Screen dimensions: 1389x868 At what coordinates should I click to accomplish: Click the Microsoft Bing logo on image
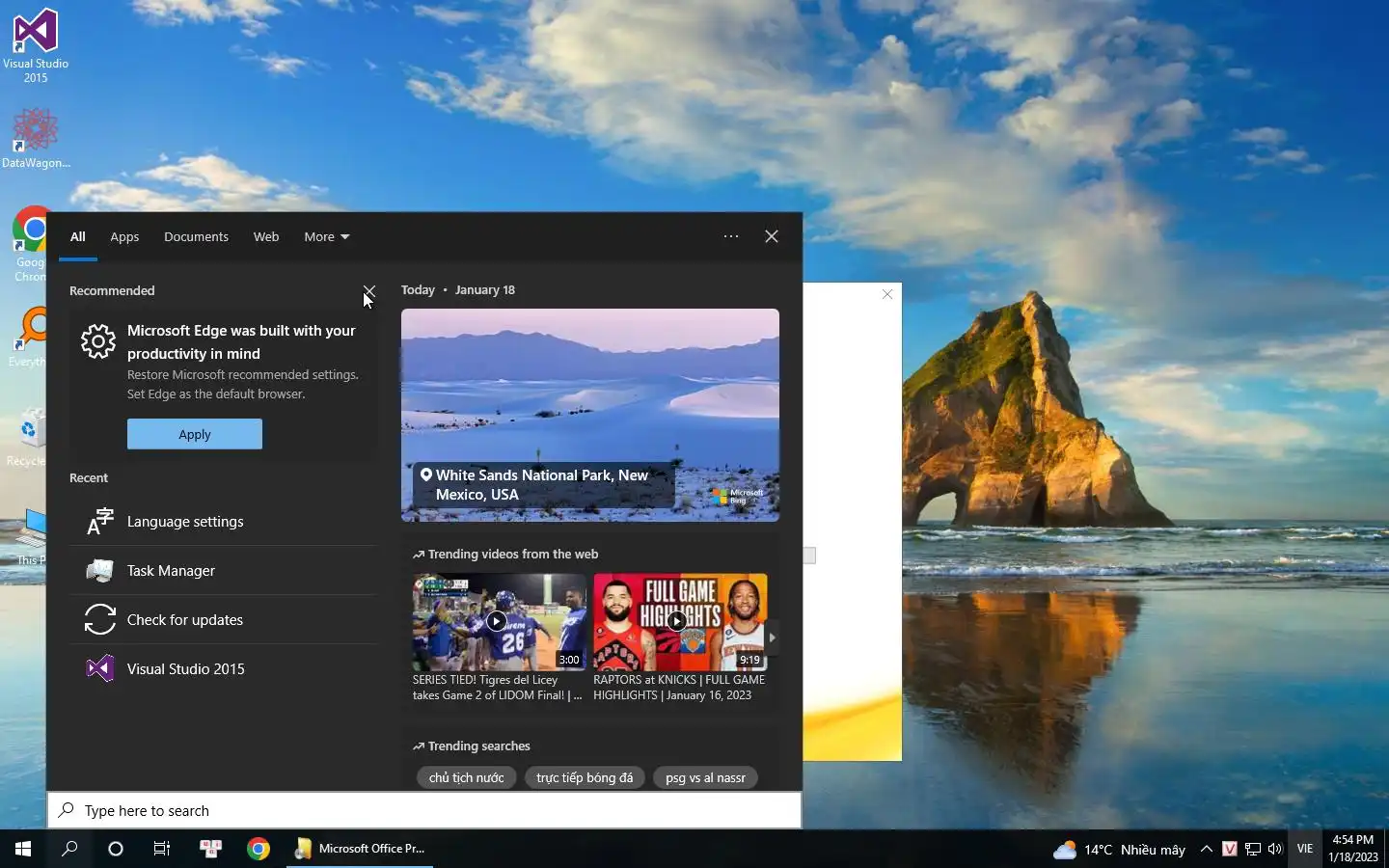738,497
